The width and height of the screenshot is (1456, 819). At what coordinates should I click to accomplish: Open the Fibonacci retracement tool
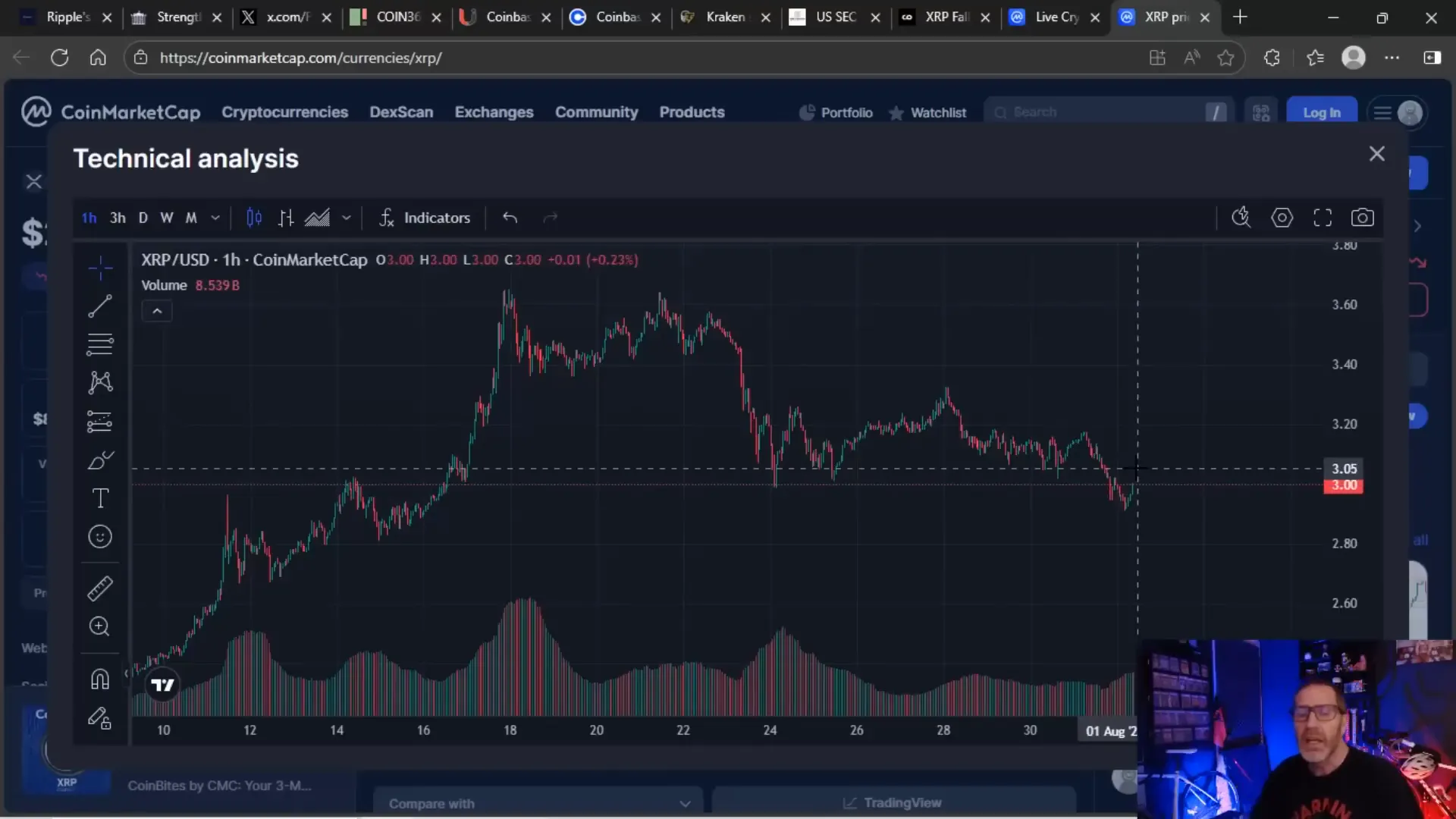pos(100,344)
